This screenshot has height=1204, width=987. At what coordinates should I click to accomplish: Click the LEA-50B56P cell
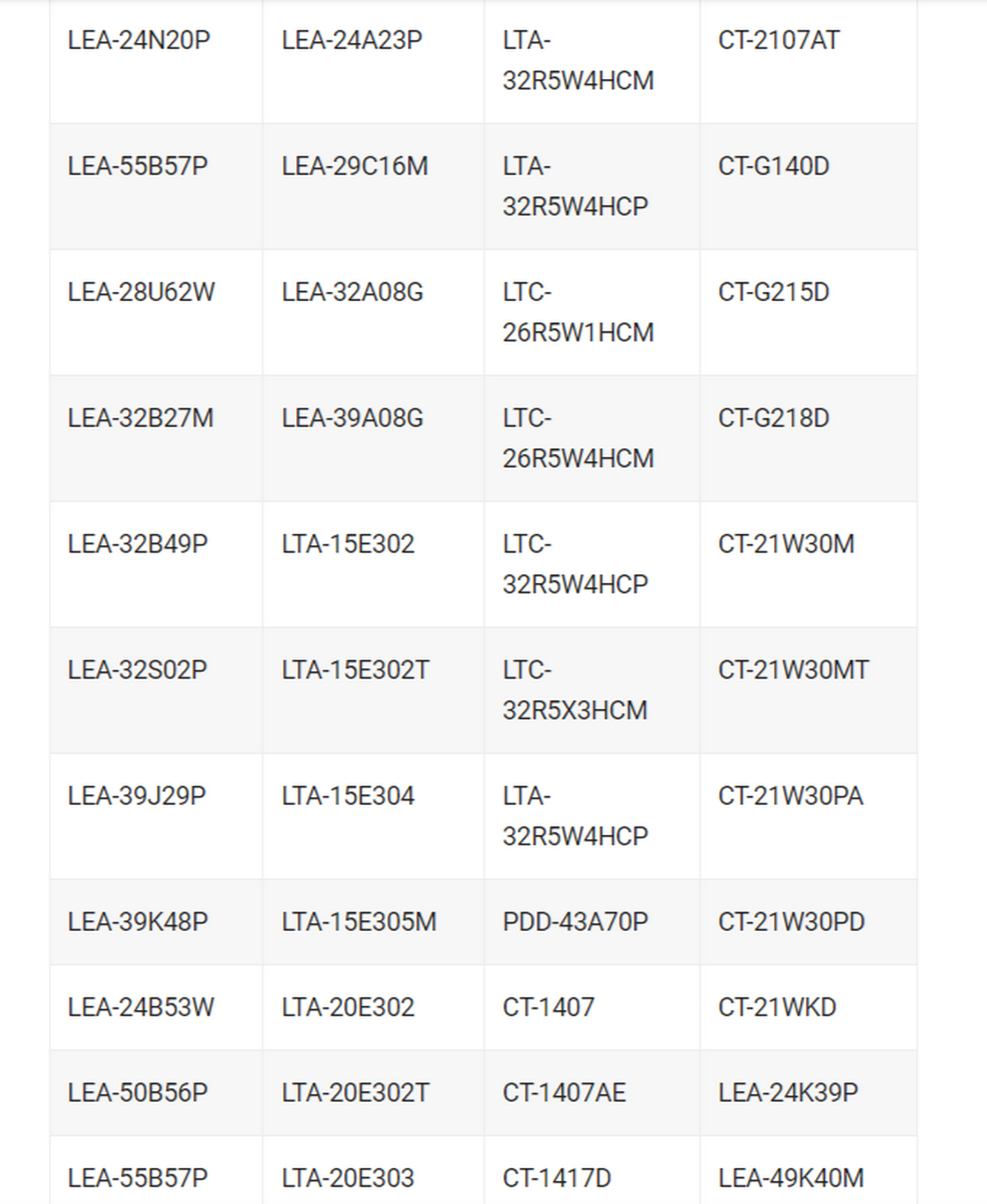coord(137,1093)
